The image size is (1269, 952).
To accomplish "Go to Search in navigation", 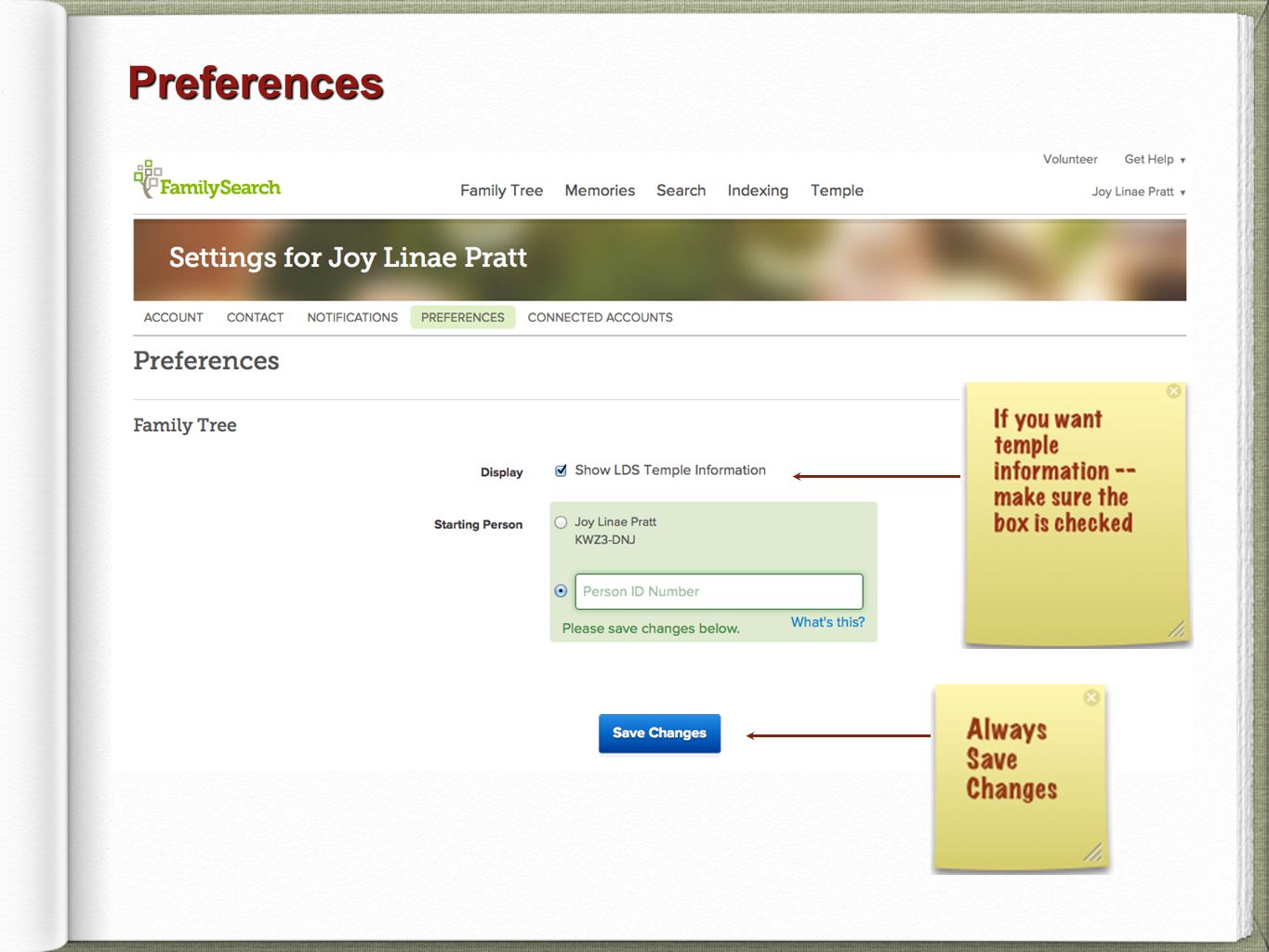I will pyautogui.click(x=681, y=191).
